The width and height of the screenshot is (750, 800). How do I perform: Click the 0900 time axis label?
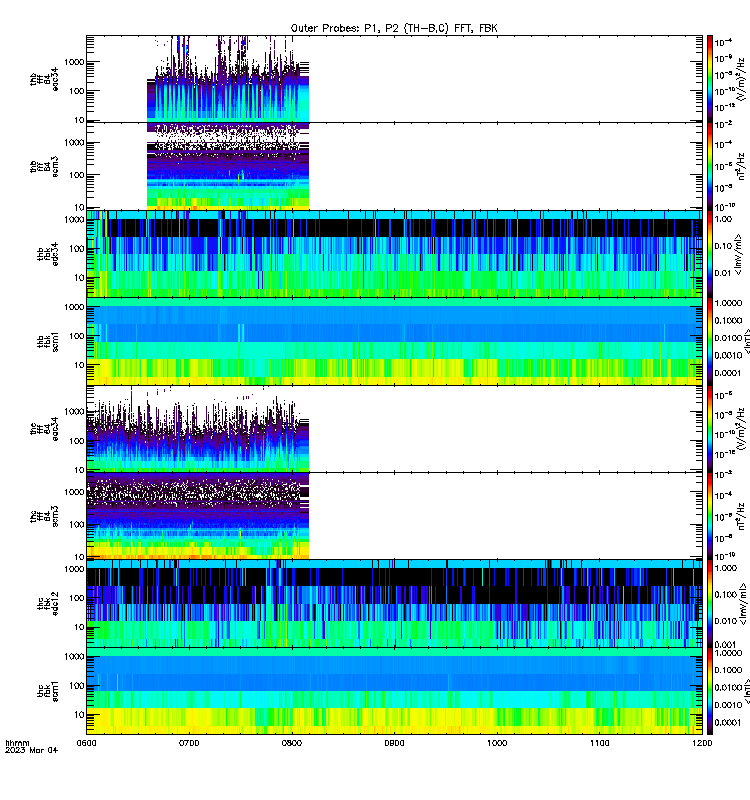pos(394,743)
